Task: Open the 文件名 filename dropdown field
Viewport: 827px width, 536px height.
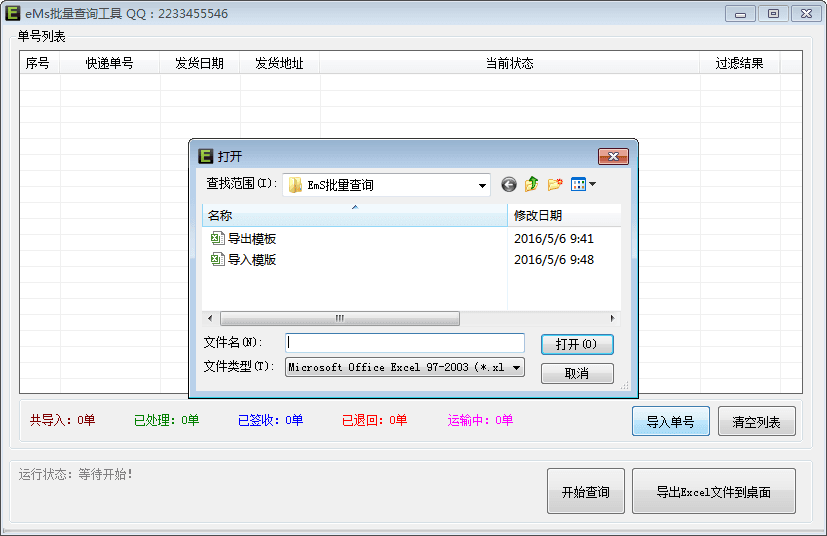Action: pos(404,344)
